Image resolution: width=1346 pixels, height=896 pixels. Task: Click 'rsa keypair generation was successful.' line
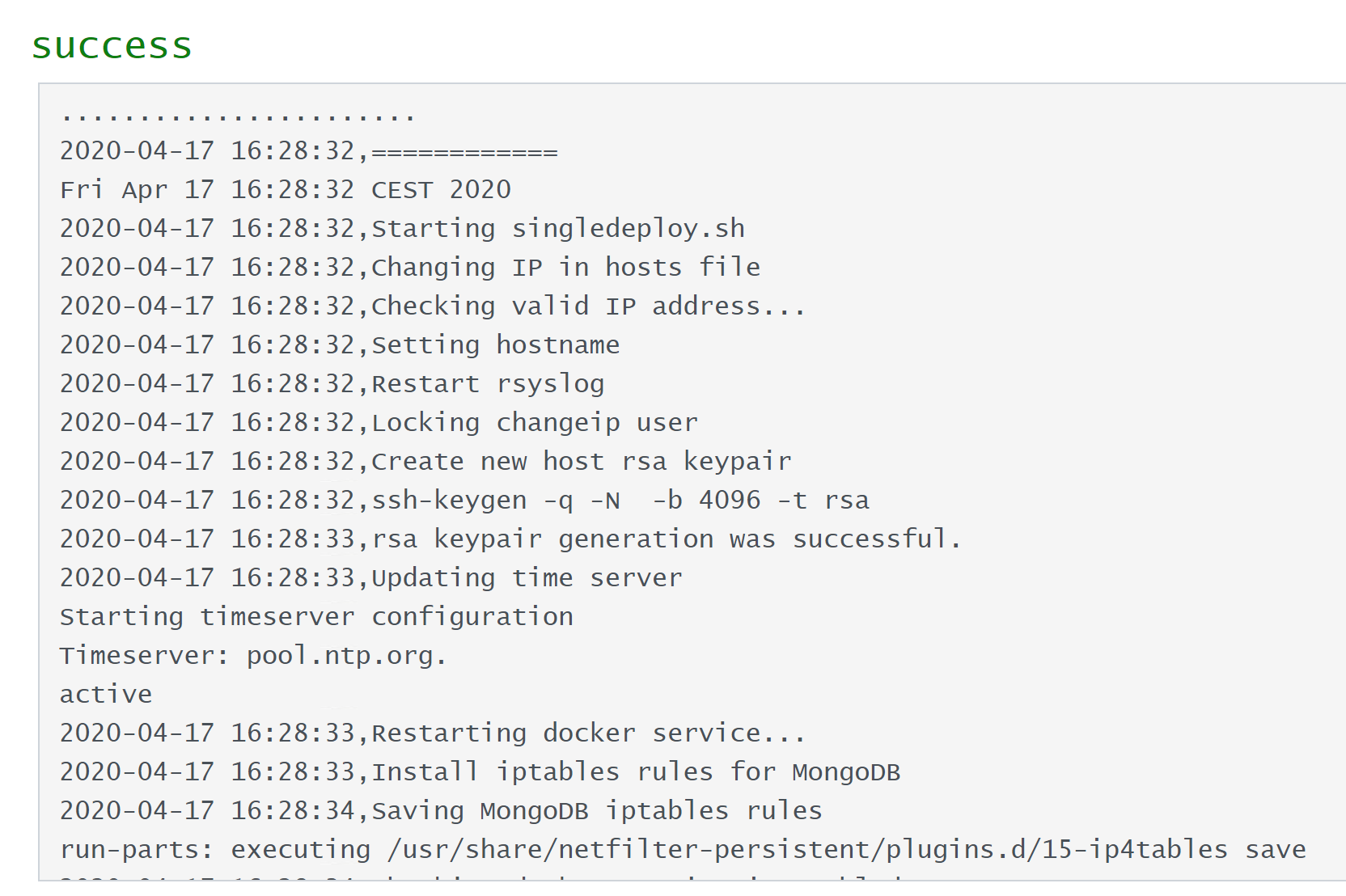510,539
